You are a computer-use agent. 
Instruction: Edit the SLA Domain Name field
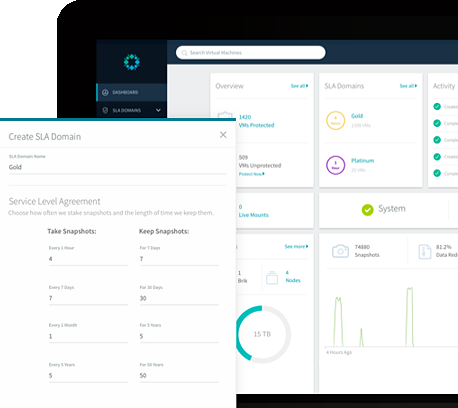pyautogui.click(x=118, y=167)
